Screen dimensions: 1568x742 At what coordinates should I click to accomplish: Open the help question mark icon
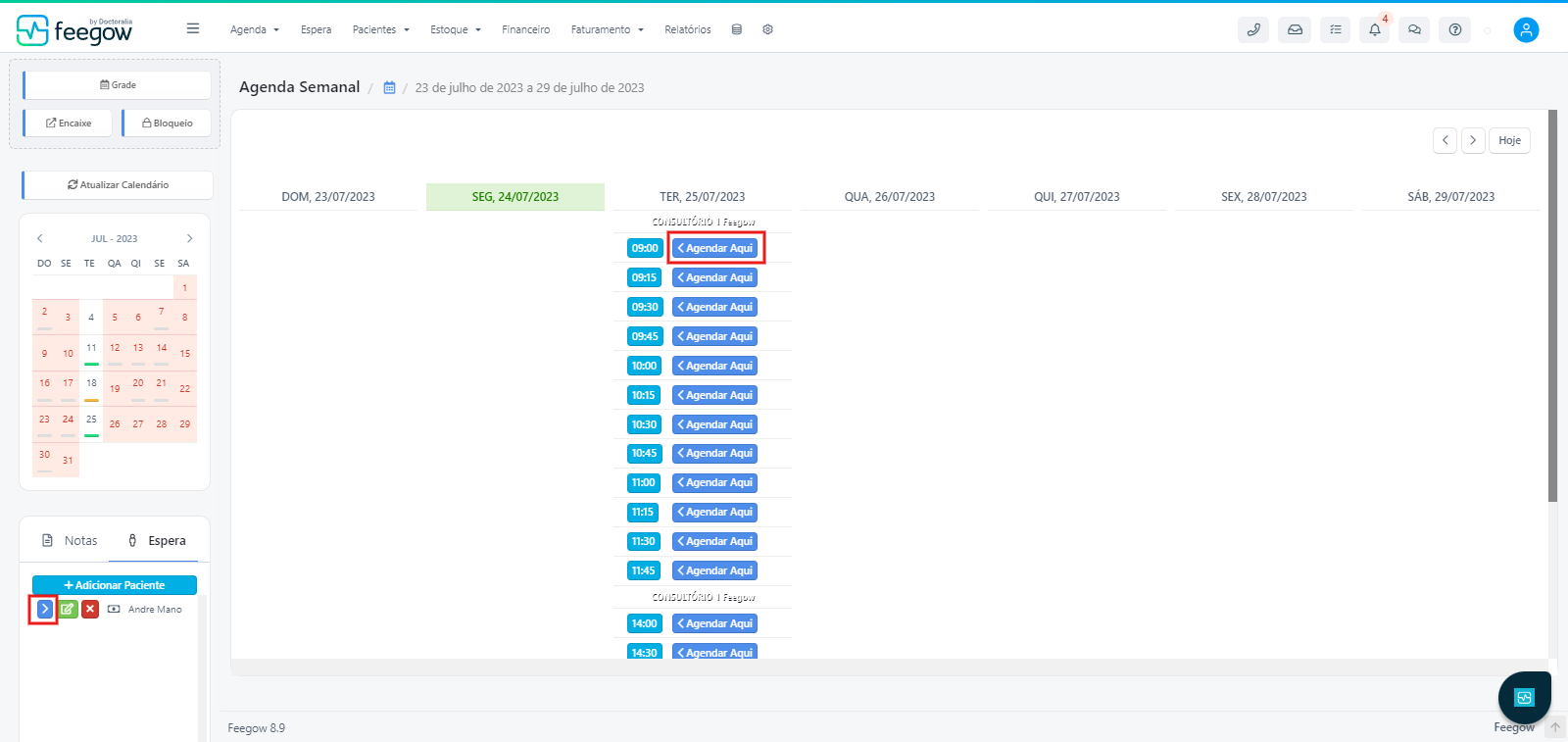(x=1455, y=29)
